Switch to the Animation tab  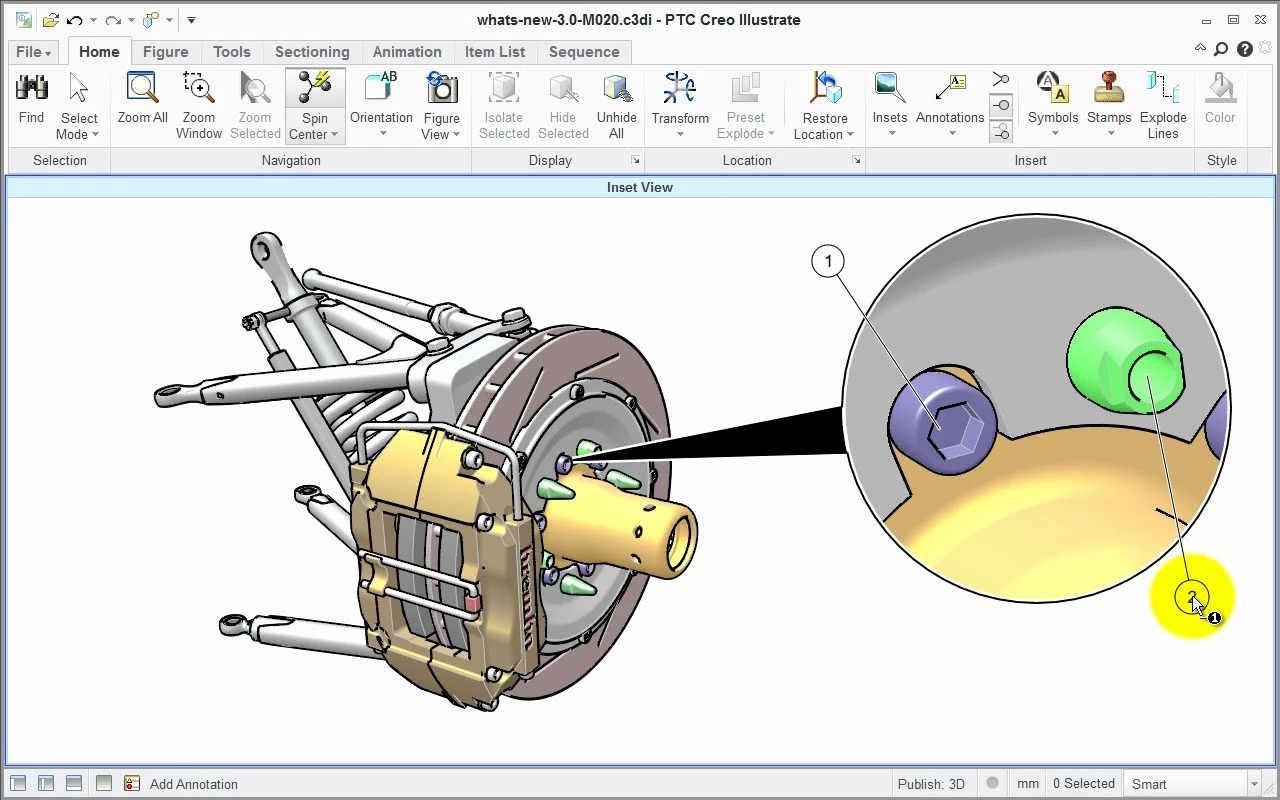[407, 52]
